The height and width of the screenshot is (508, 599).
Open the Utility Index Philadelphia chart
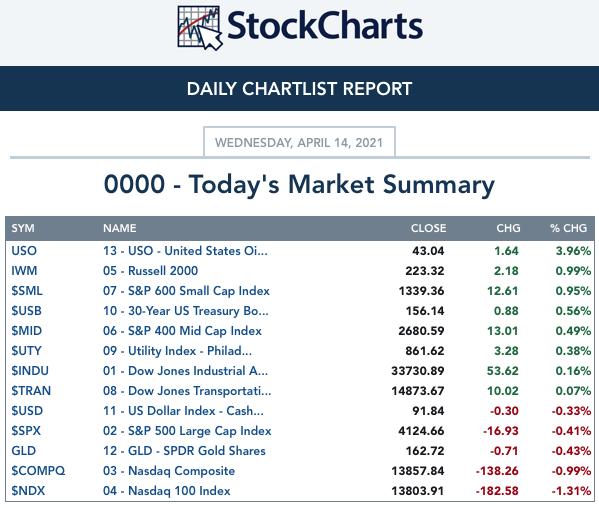coord(177,351)
